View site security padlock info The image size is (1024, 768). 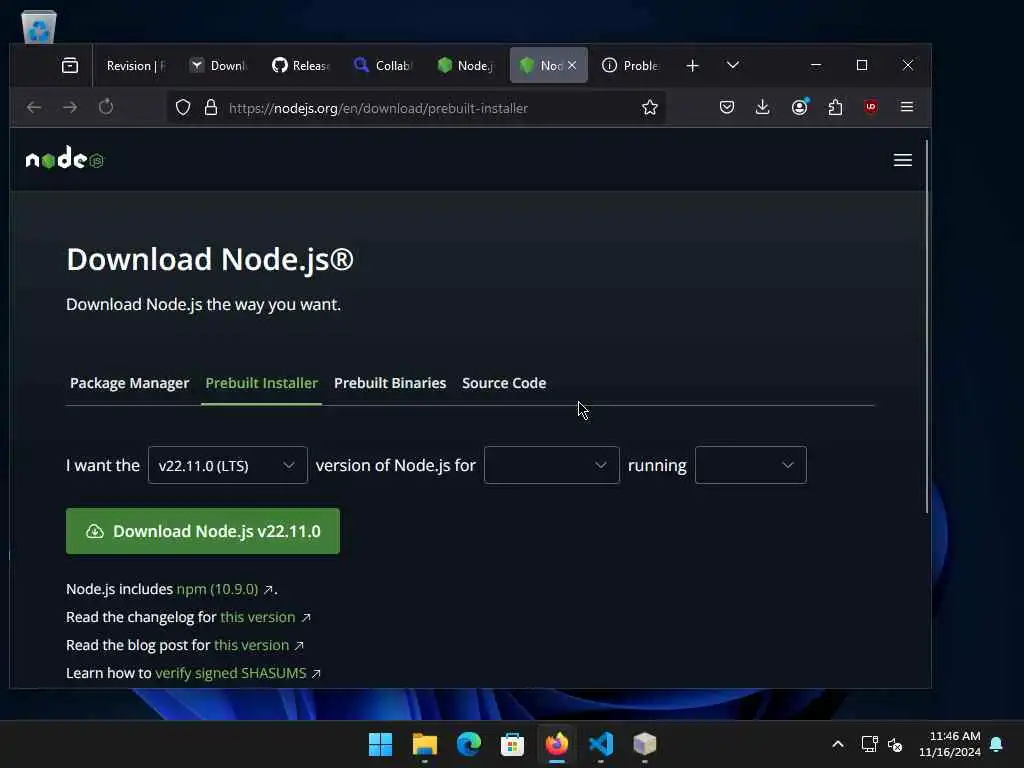210,108
